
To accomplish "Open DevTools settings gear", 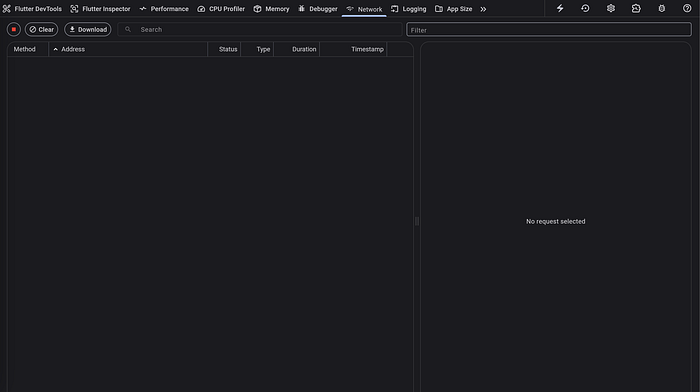I will pyautogui.click(x=611, y=8).
